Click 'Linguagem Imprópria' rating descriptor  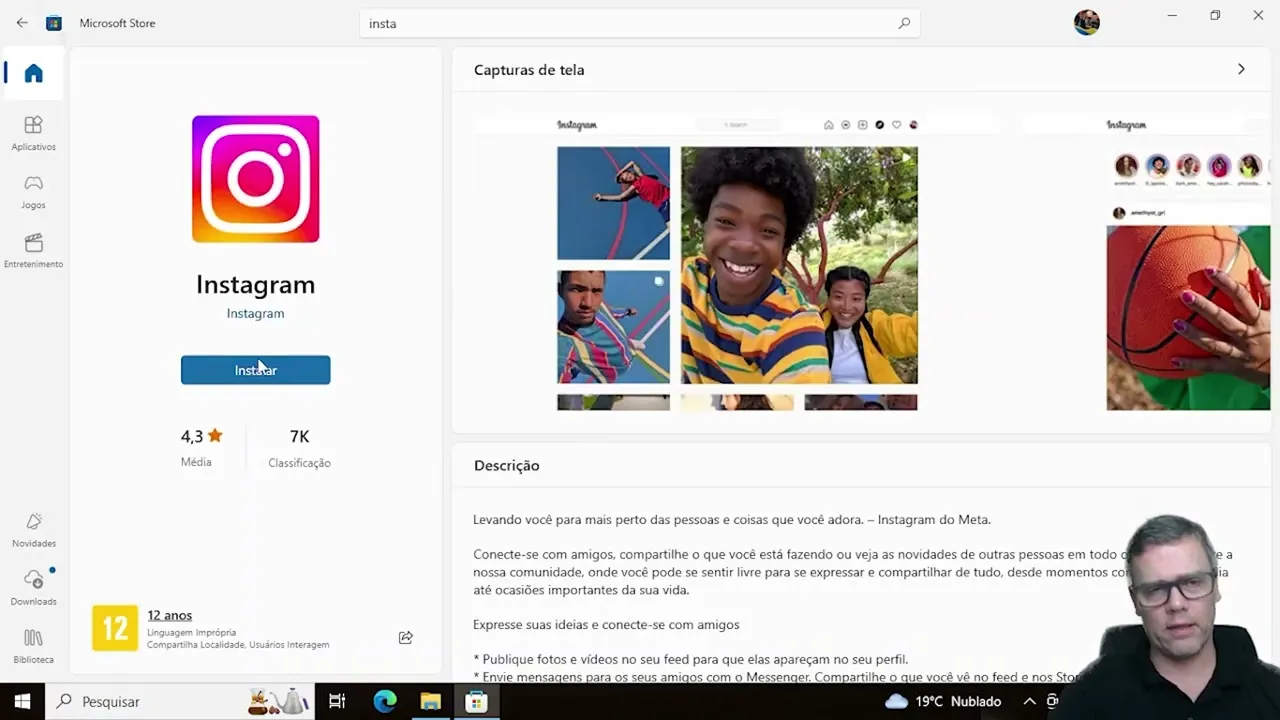[x=191, y=632]
